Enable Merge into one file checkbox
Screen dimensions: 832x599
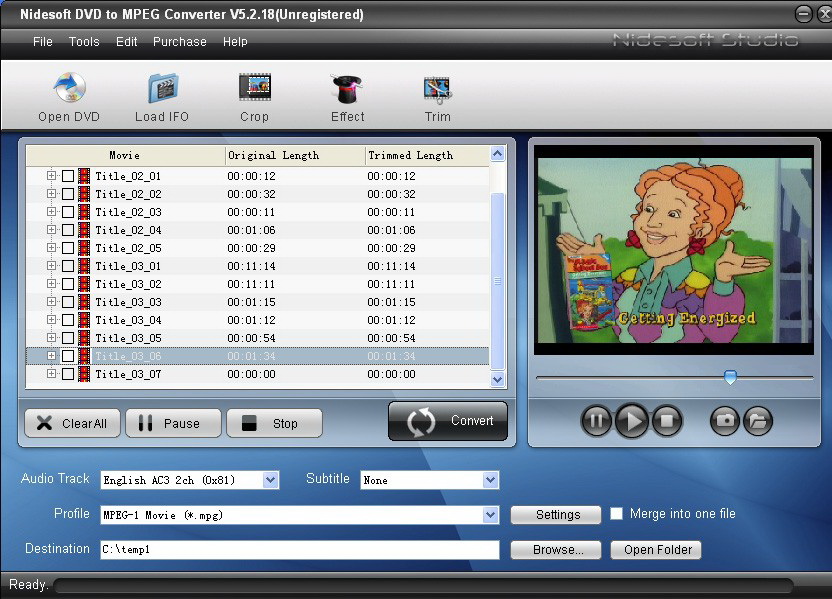[x=616, y=514]
